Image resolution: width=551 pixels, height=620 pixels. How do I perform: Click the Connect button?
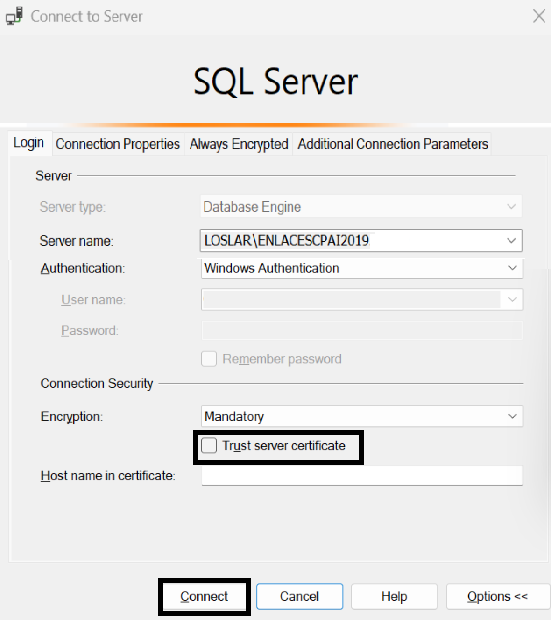point(204,596)
